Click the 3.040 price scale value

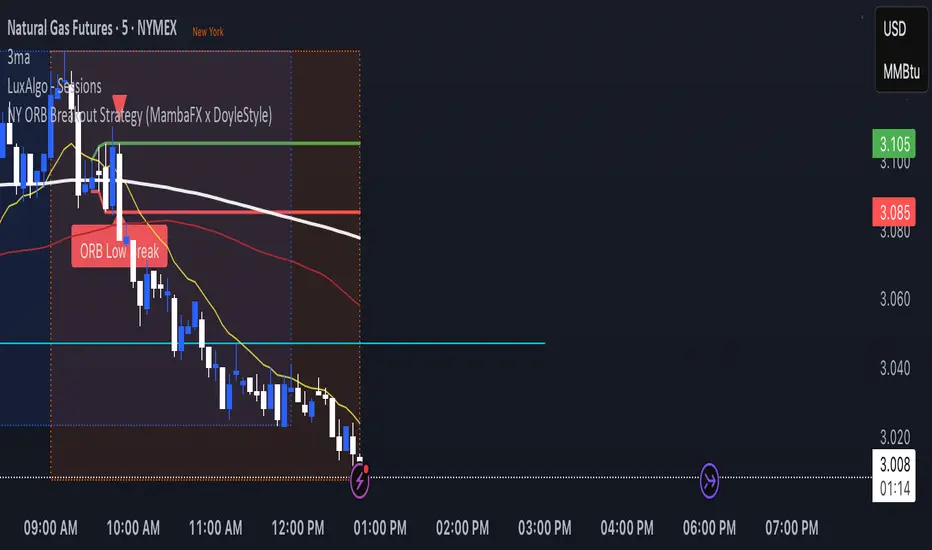[895, 369]
